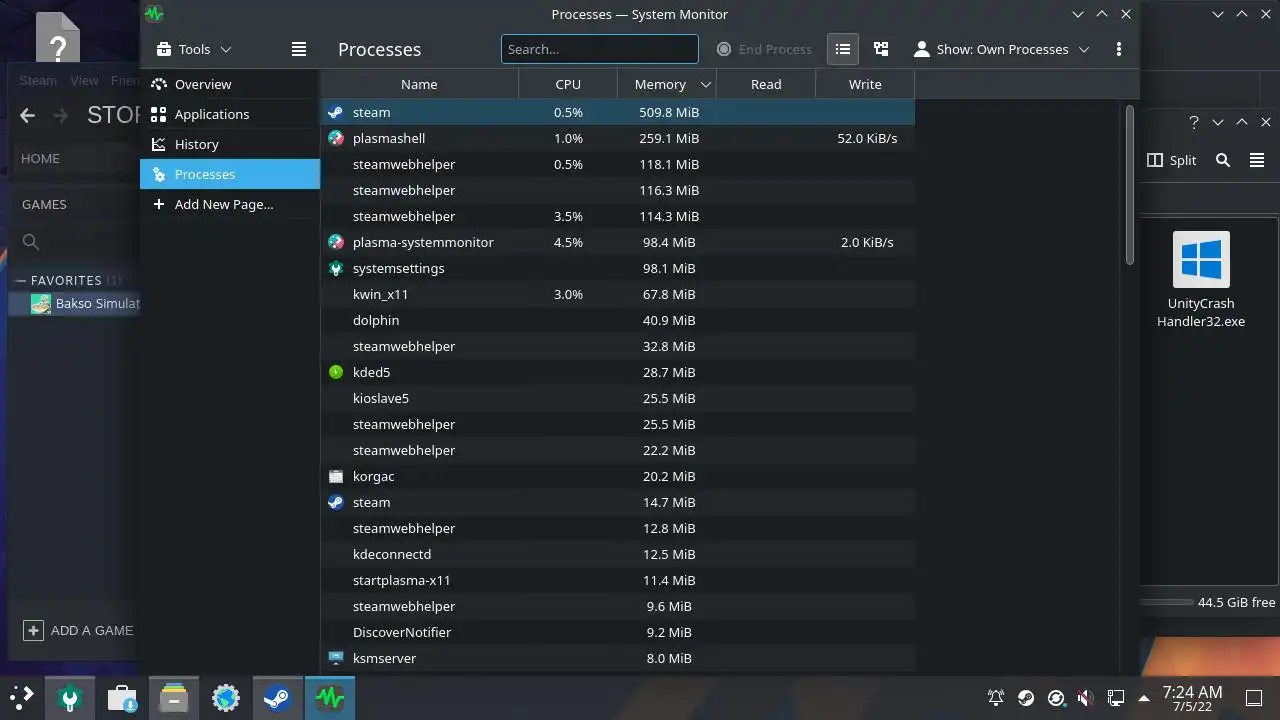Switch to list view of processes
This screenshot has height=720, width=1280.
pyautogui.click(x=843, y=49)
